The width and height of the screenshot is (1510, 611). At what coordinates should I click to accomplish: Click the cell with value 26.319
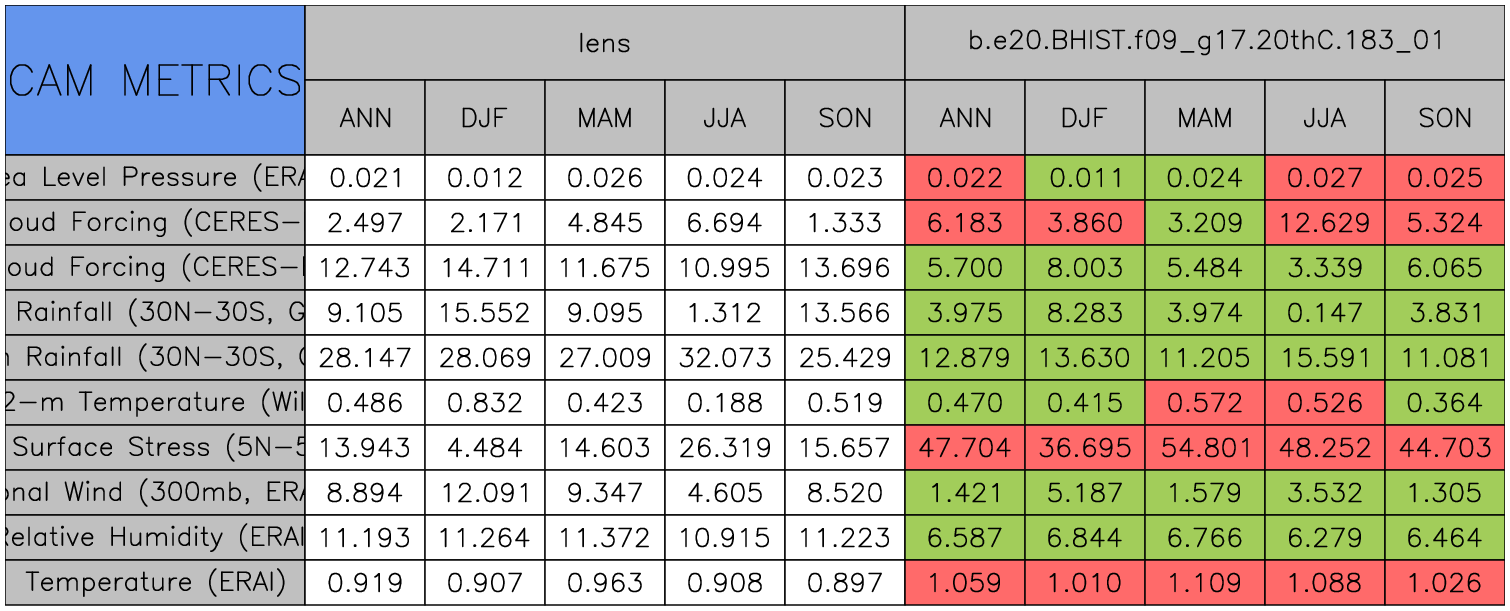[724, 447]
